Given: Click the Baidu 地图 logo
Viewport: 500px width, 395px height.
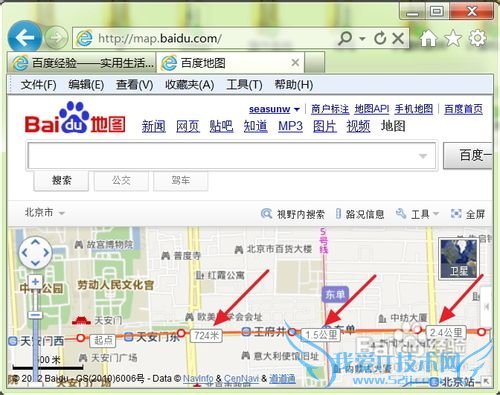Looking at the screenshot, I should pyautogui.click(x=75, y=118).
